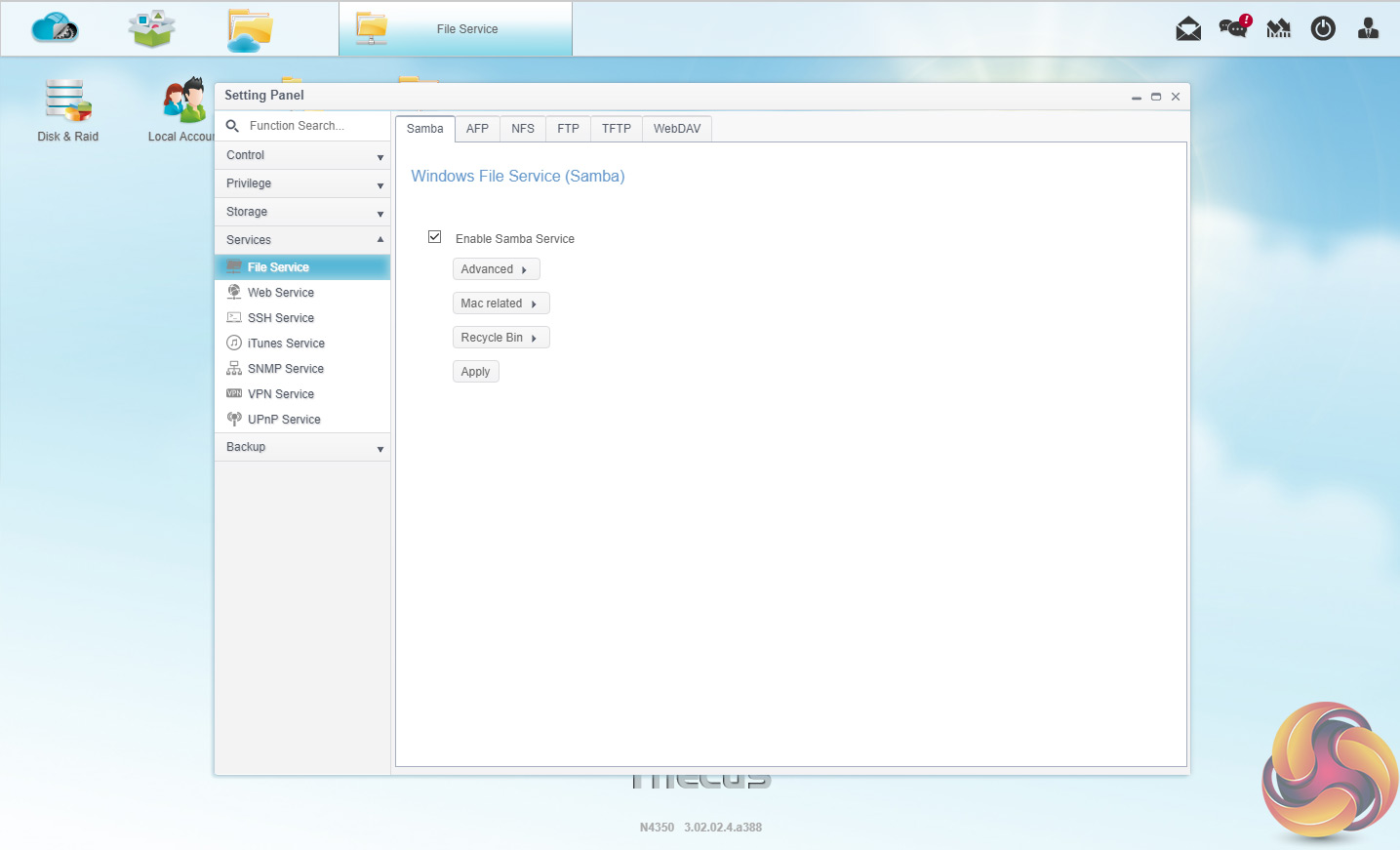Minimize the Setting Panel window
The height and width of the screenshot is (850, 1400).
(1137, 97)
